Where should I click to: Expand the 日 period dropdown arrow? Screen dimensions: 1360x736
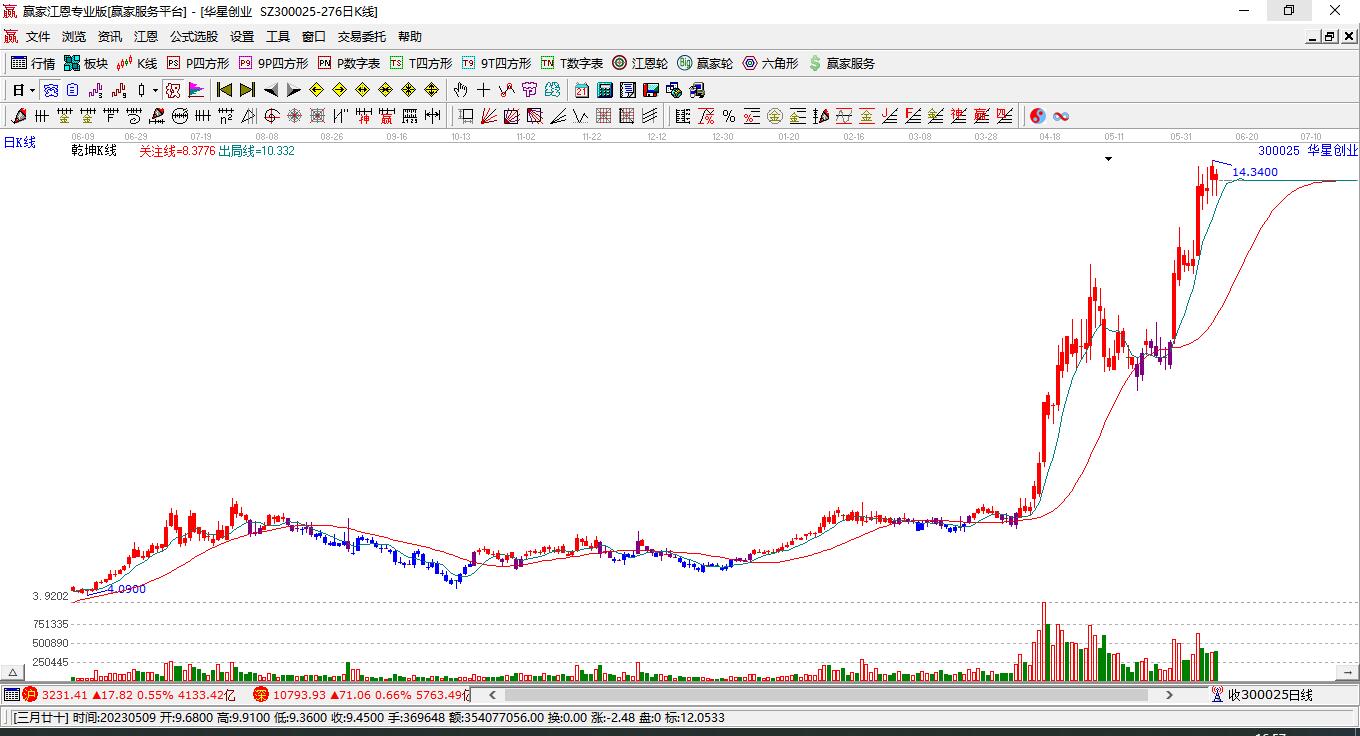coord(32,90)
